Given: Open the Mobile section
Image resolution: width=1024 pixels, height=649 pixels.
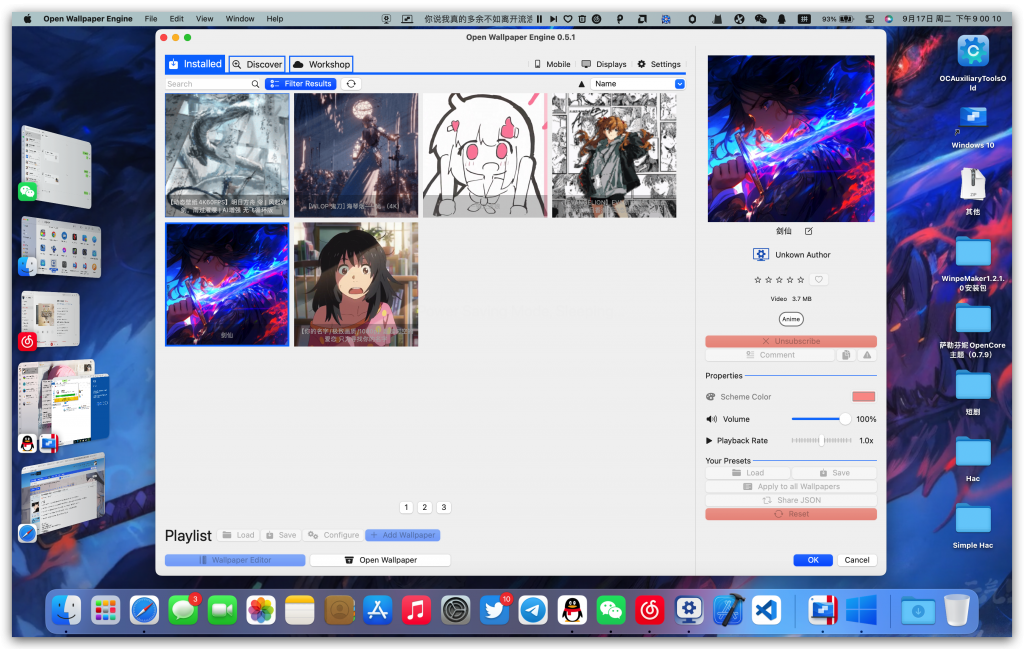Looking at the screenshot, I should pos(552,64).
